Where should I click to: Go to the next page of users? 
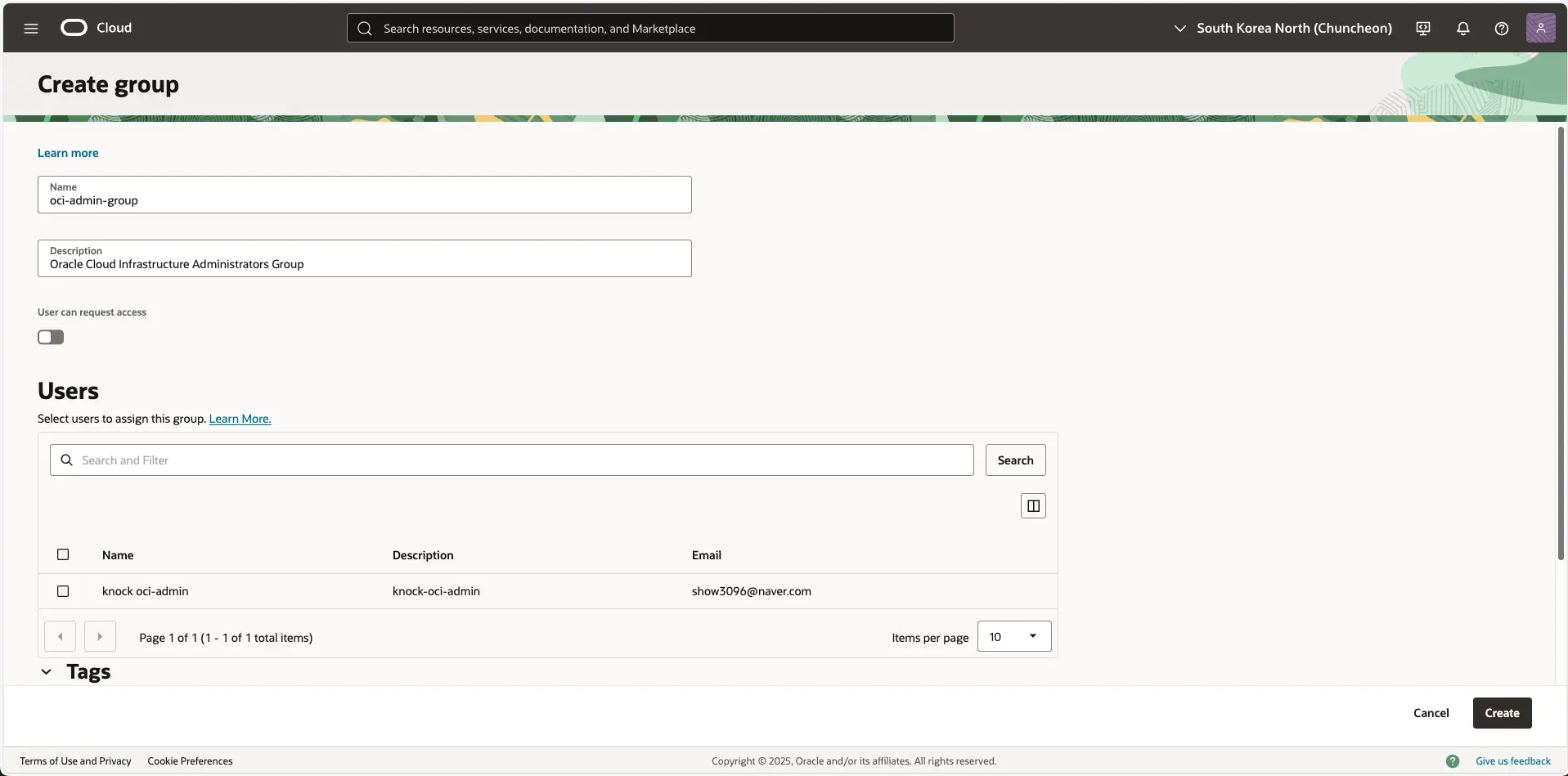pyautogui.click(x=99, y=635)
